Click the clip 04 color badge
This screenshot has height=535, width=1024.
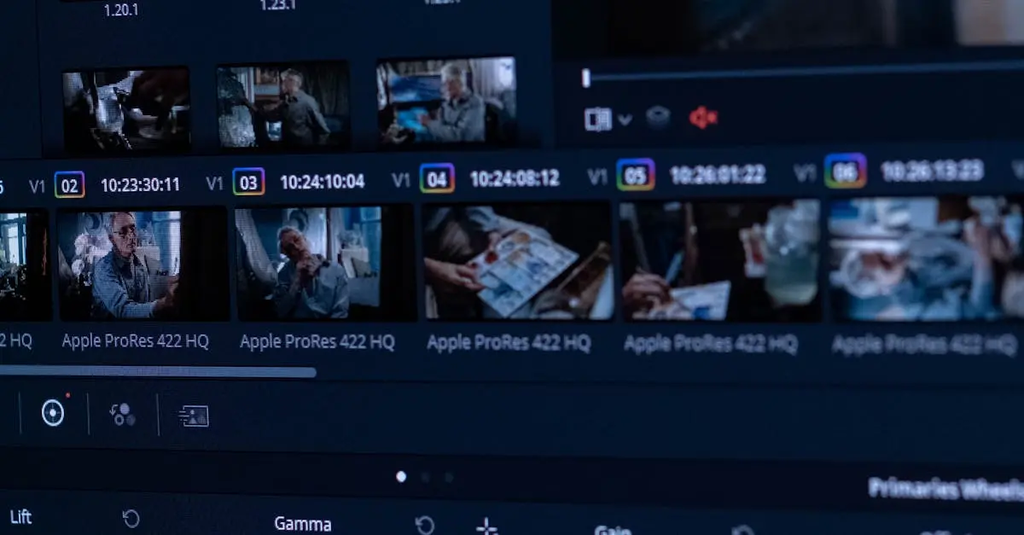pyautogui.click(x=437, y=179)
